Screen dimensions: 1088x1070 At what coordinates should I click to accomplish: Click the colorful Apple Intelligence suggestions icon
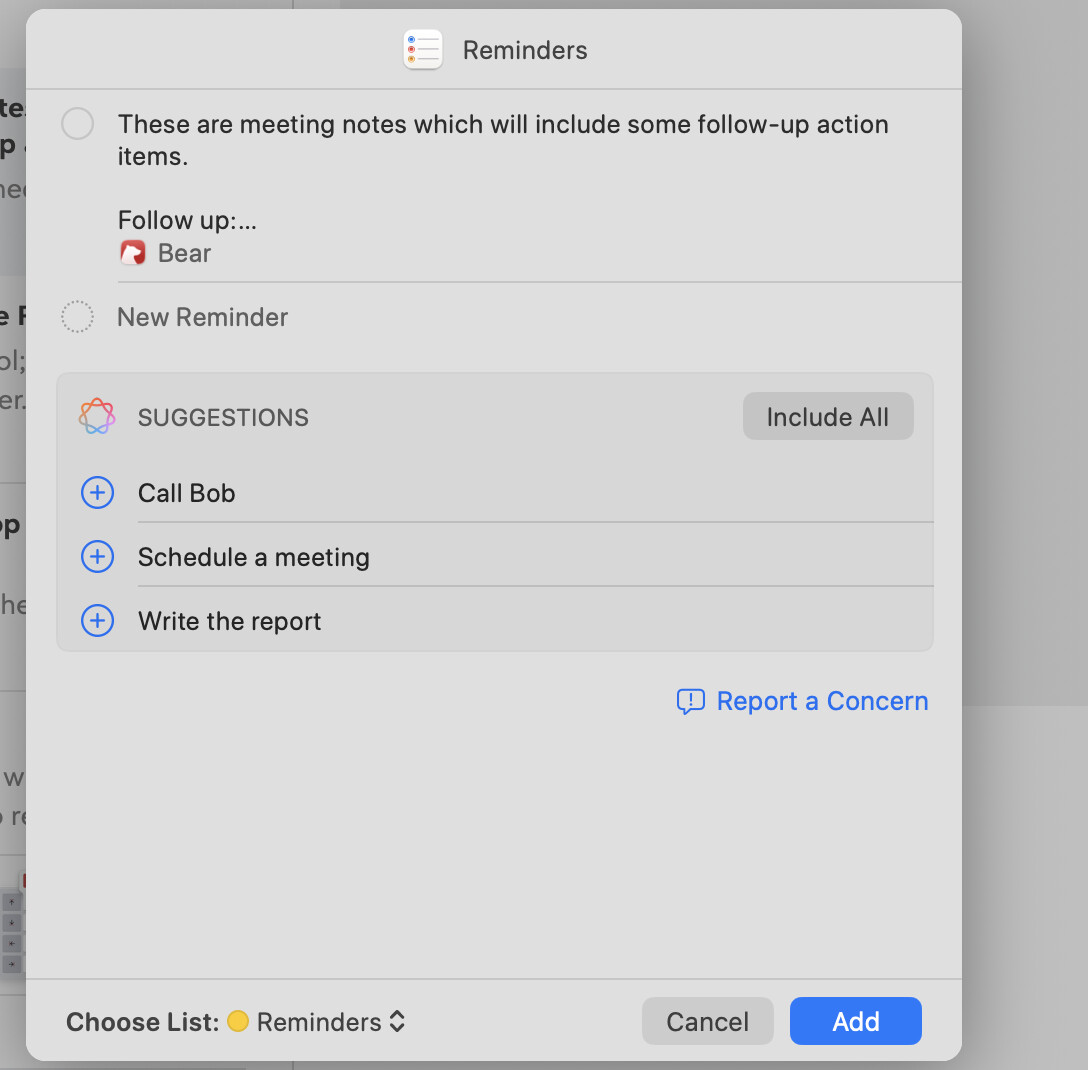click(97, 417)
